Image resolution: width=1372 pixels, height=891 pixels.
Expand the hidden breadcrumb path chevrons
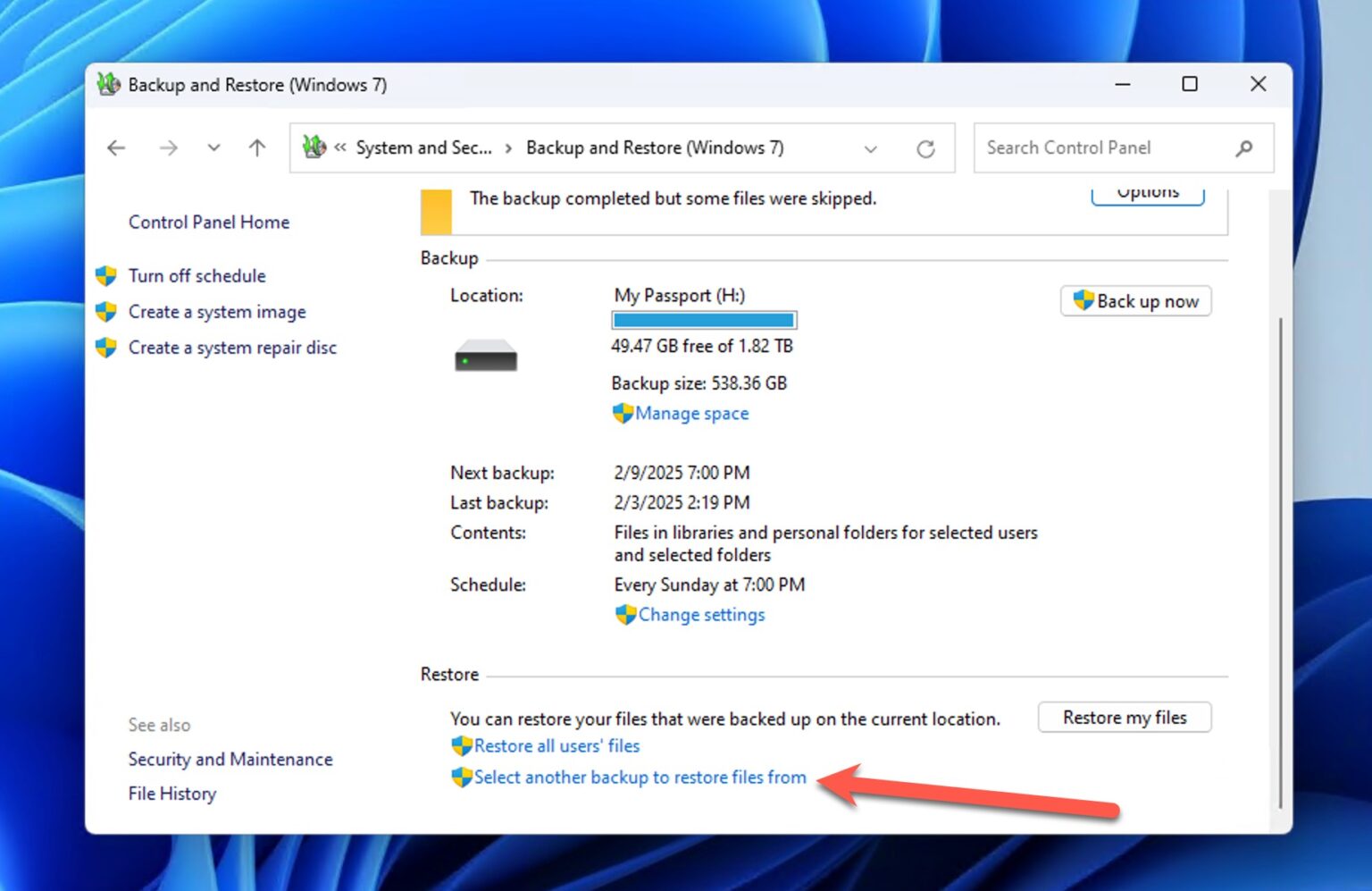click(x=340, y=148)
